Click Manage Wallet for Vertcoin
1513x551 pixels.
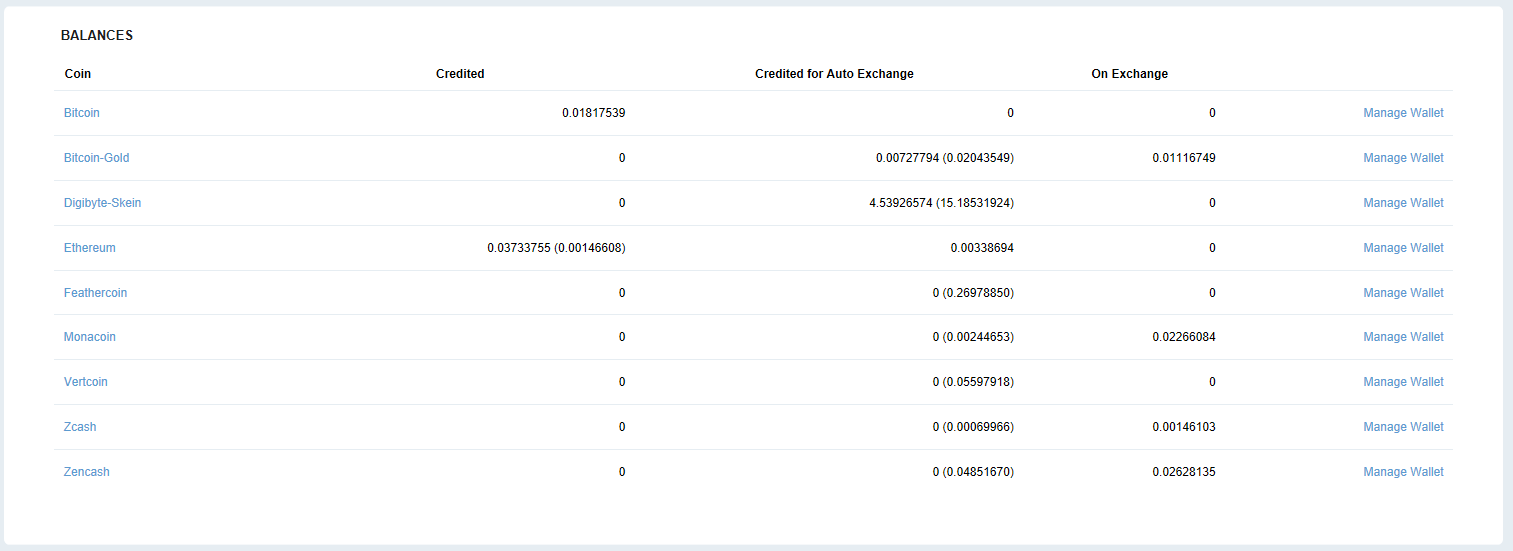pyautogui.click(x=1403, y=382)
